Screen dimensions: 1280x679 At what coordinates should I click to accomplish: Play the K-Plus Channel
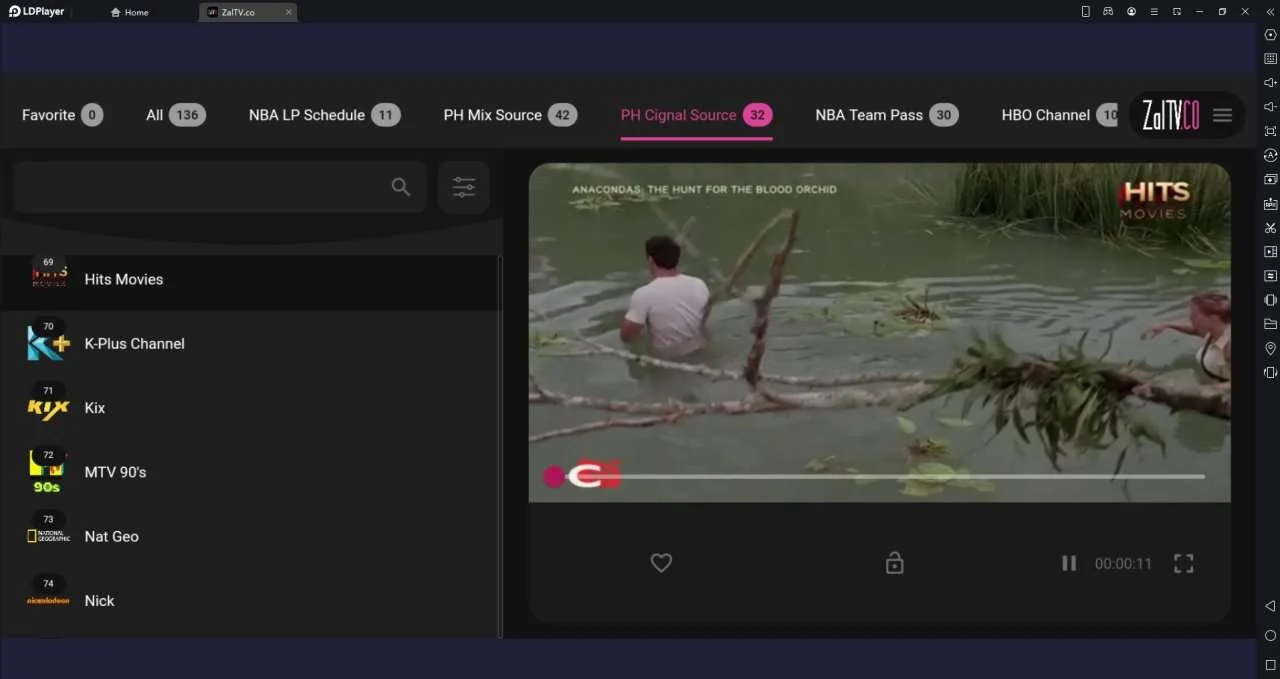[249, 343]
